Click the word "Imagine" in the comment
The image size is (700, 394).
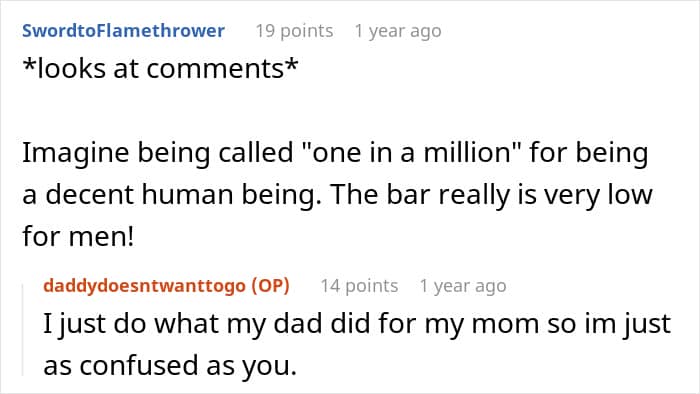pos(75,153)
